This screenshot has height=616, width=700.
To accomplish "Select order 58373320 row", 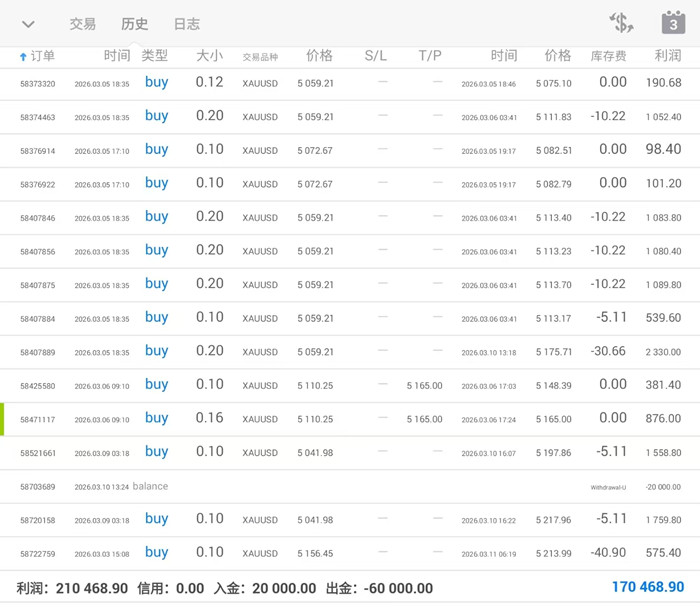I will 350,83.
